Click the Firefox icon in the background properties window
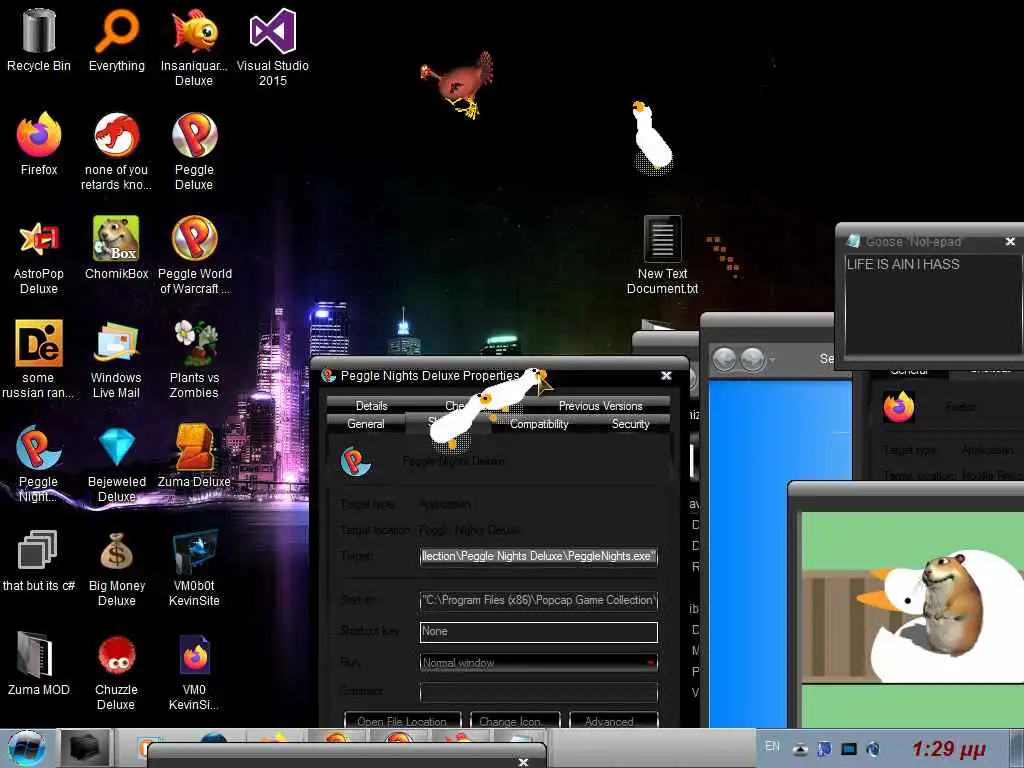This screenshot has width=1024, height=768. [899, 407]
